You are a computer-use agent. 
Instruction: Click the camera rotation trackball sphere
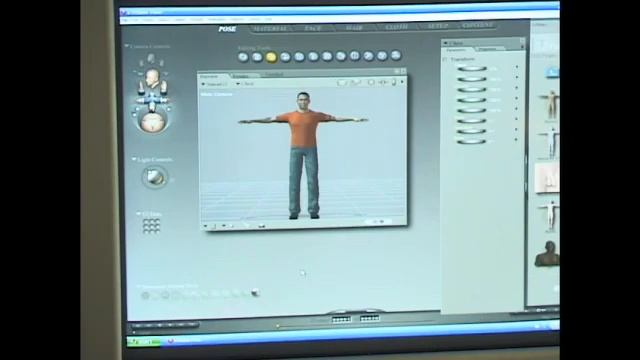click(153, 122)
